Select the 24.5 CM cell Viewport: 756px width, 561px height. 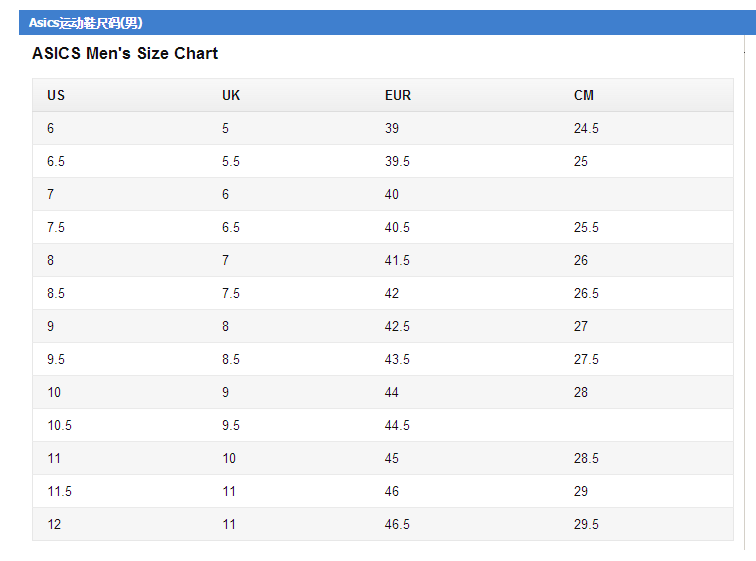(586, 129)
